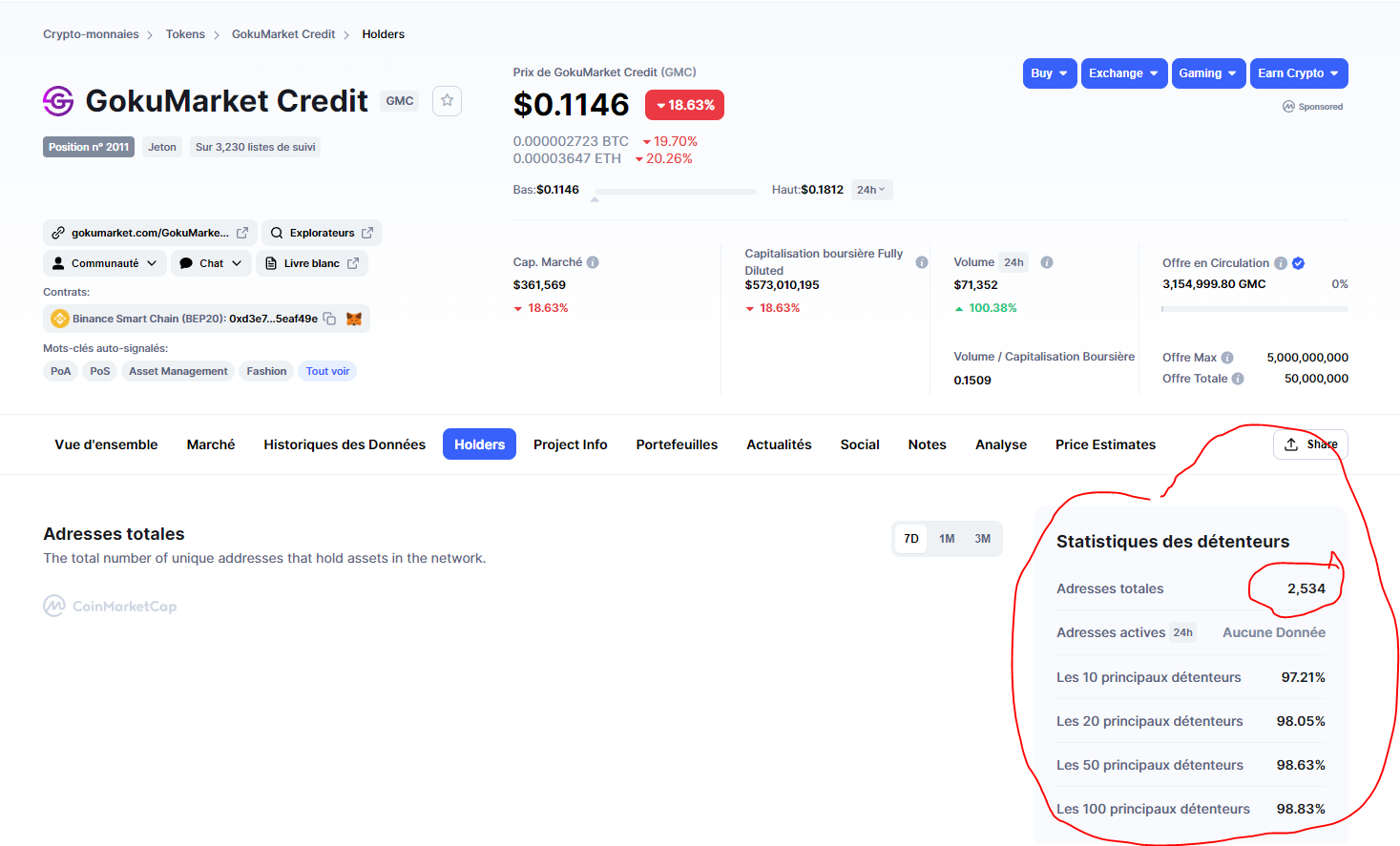The width and height of the screenshot is (1400, 846).
Task: Show info for Offre en Circulation
Action: coord(1281,263)
